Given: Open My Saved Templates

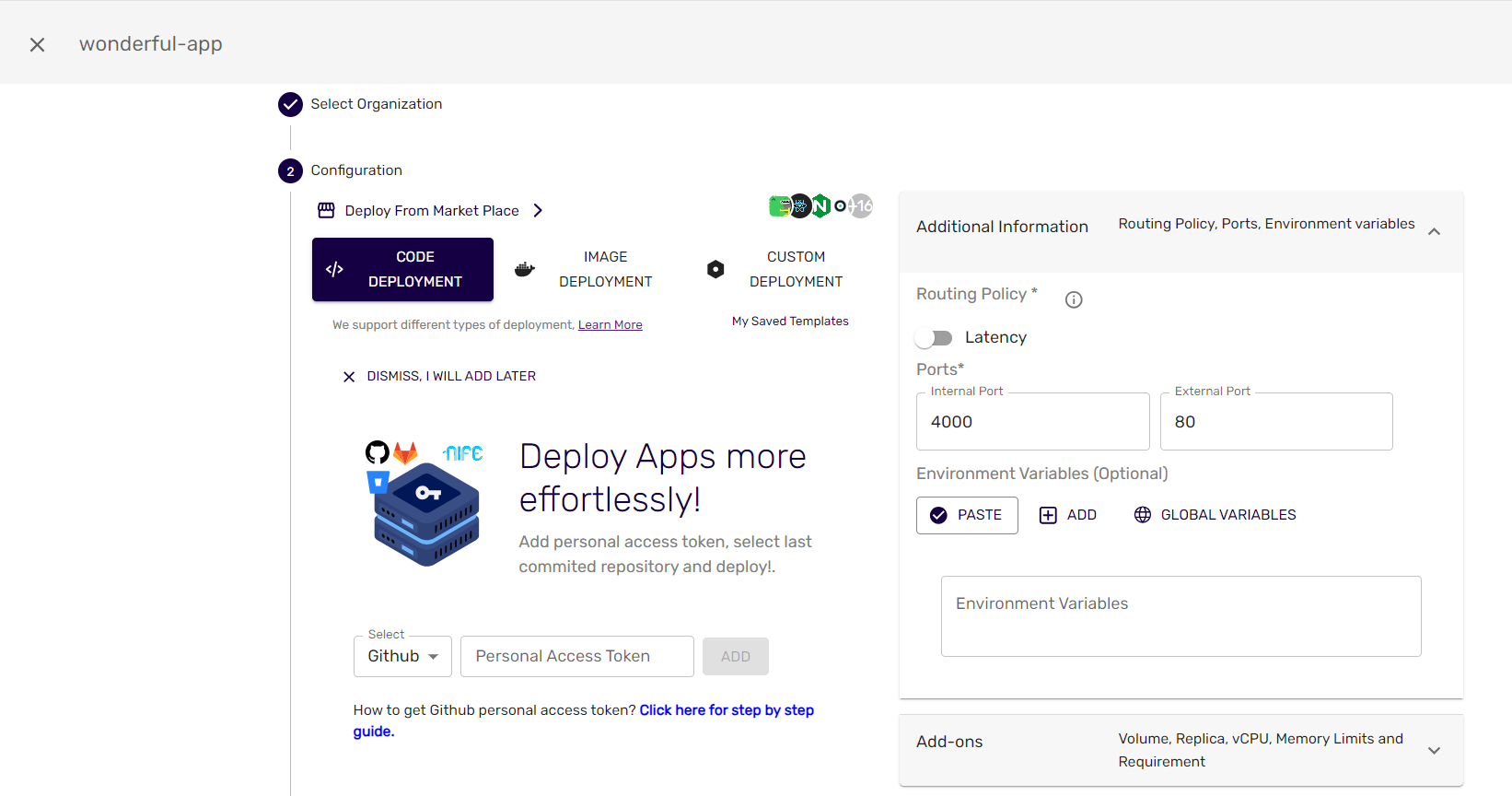Looking at the screenshot, I should 790,322.
